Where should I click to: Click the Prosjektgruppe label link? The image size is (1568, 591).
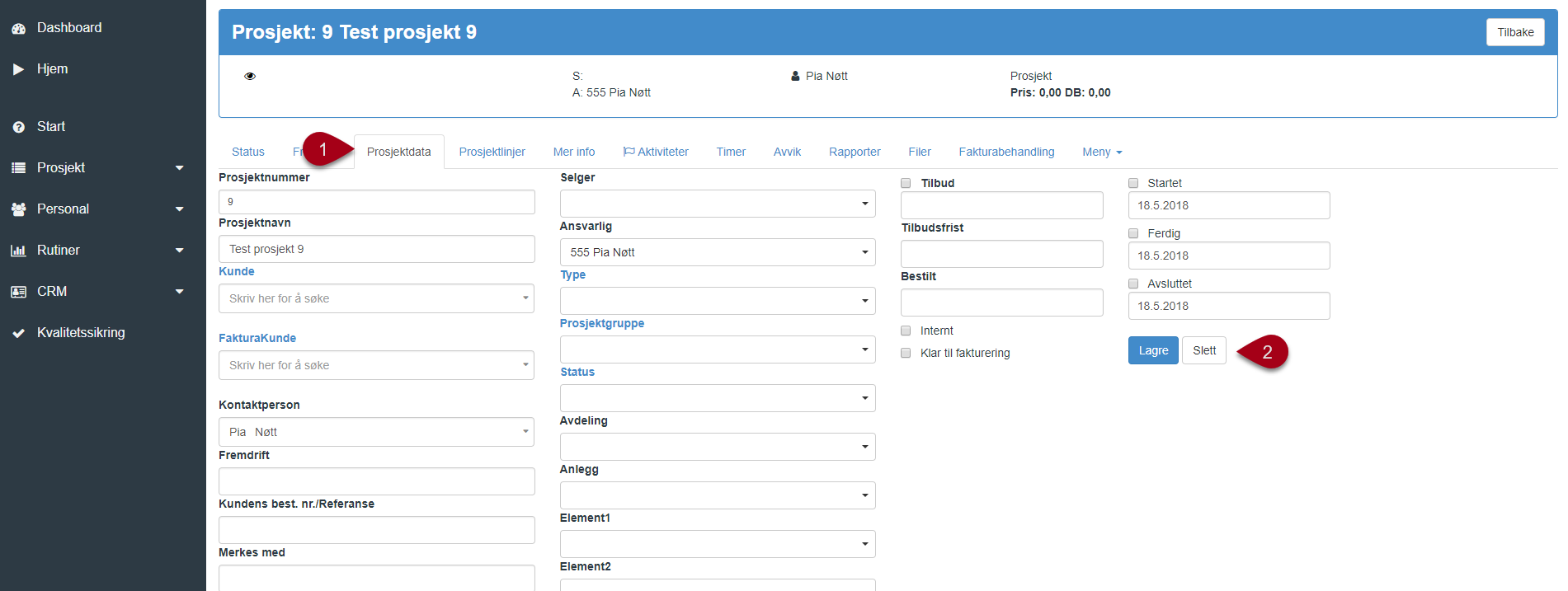click(602, 323)
